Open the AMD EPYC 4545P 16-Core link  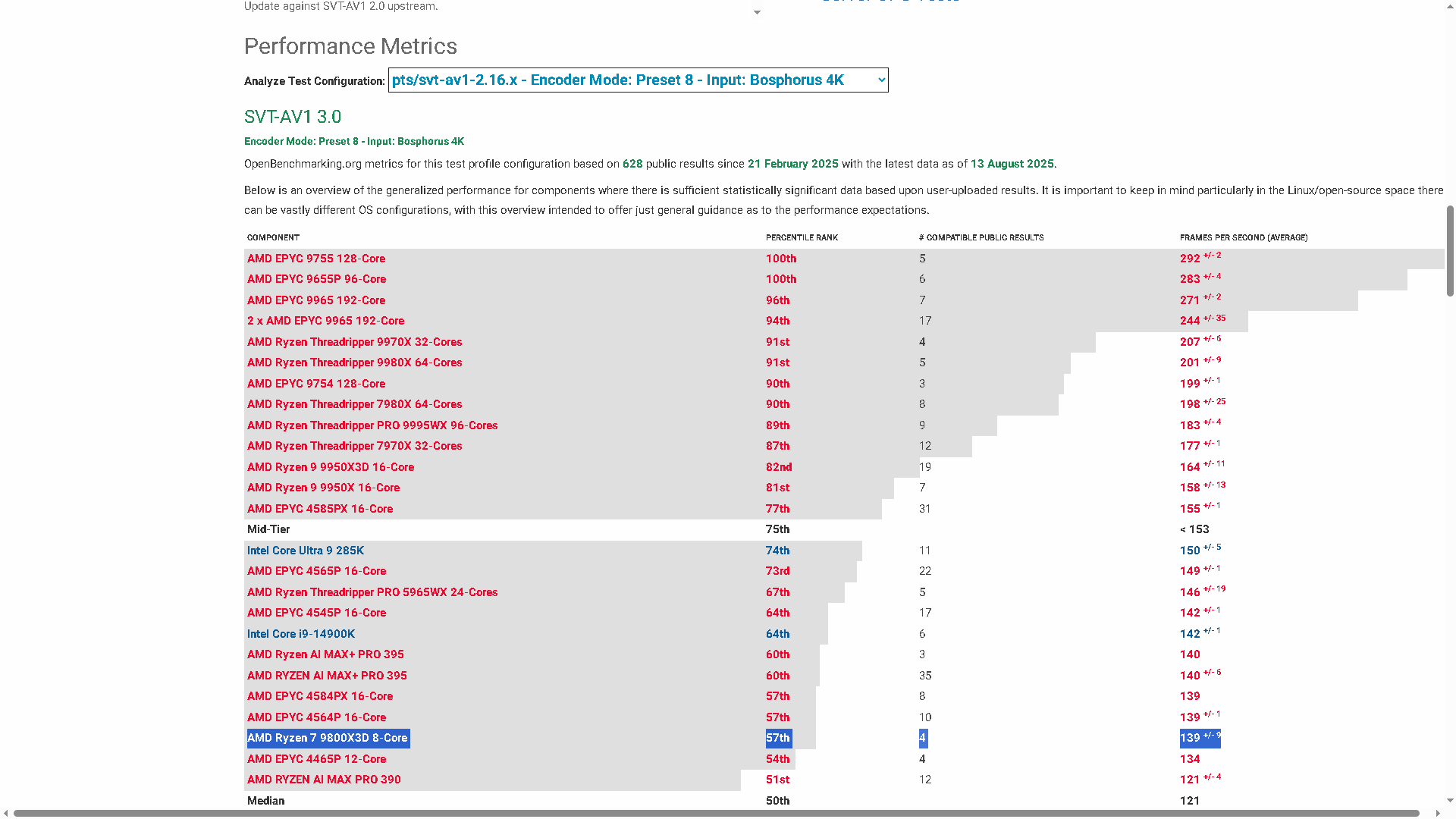pyautogui.click(x=316, y=613)
